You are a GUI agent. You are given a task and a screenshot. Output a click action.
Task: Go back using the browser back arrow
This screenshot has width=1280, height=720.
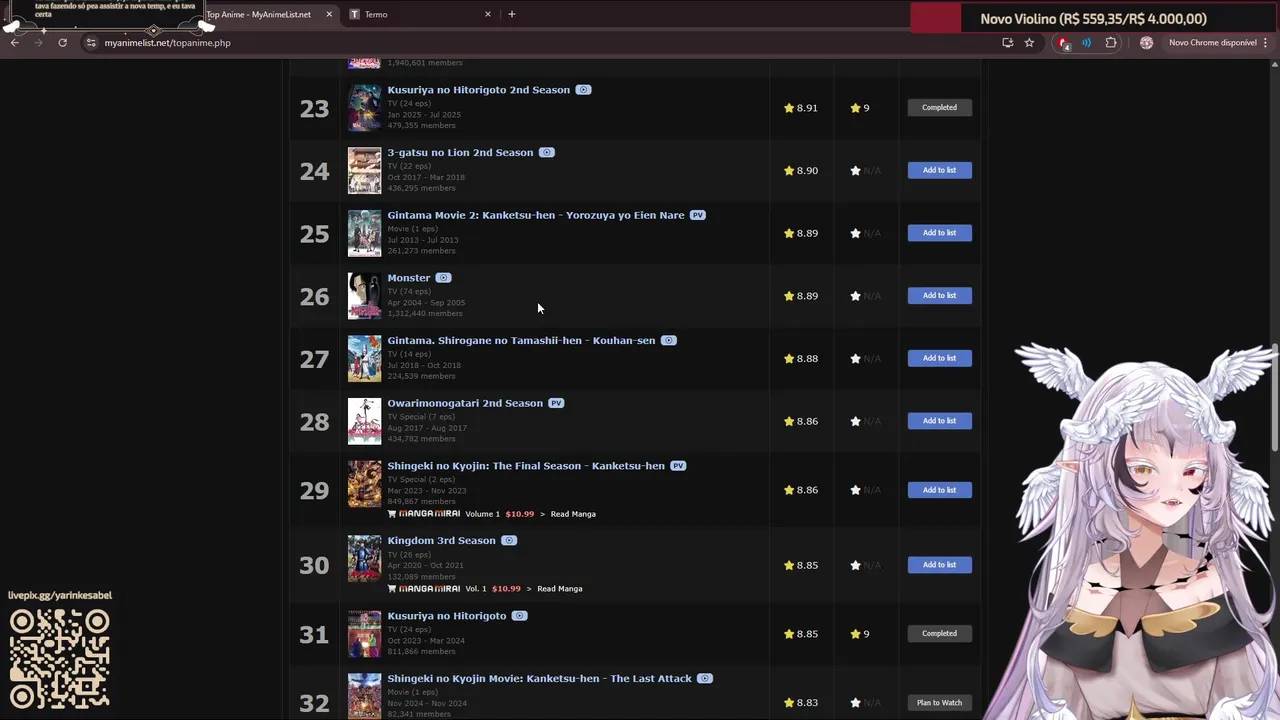click(14, 43)
